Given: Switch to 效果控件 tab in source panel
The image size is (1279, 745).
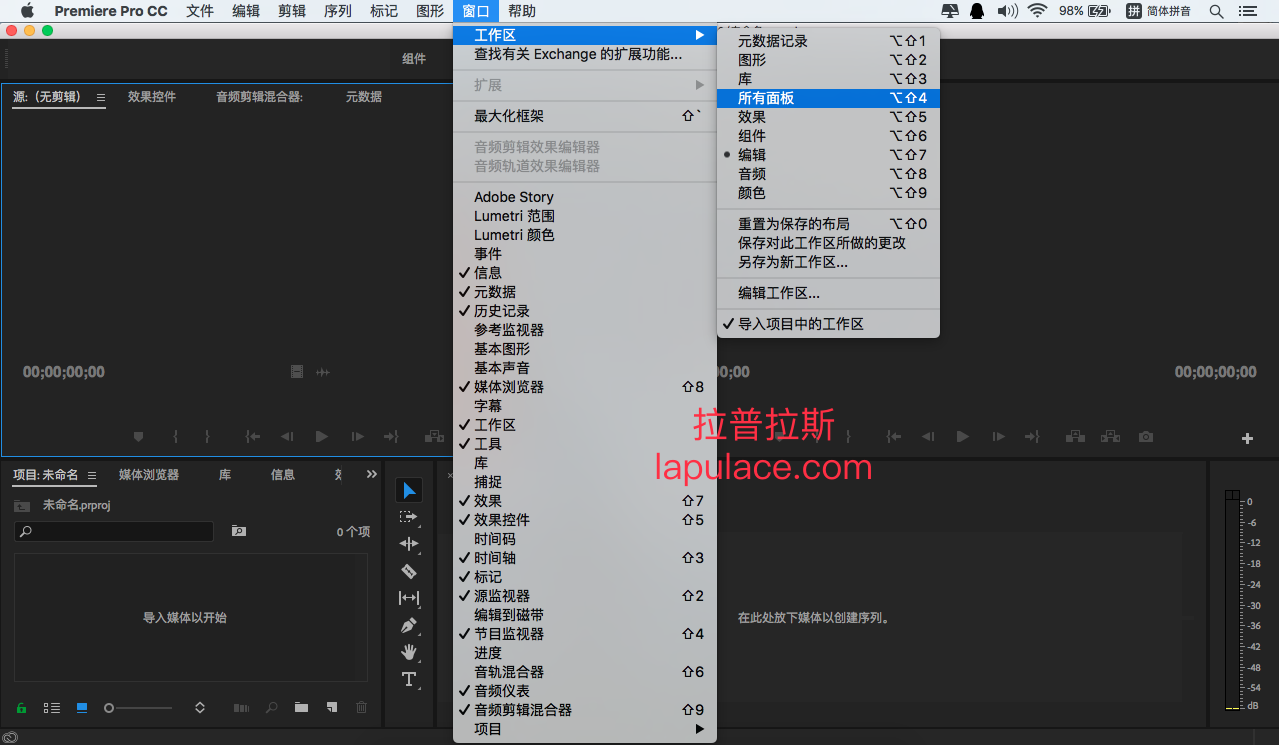Looking at the screenshot, I should click(152, 97).
